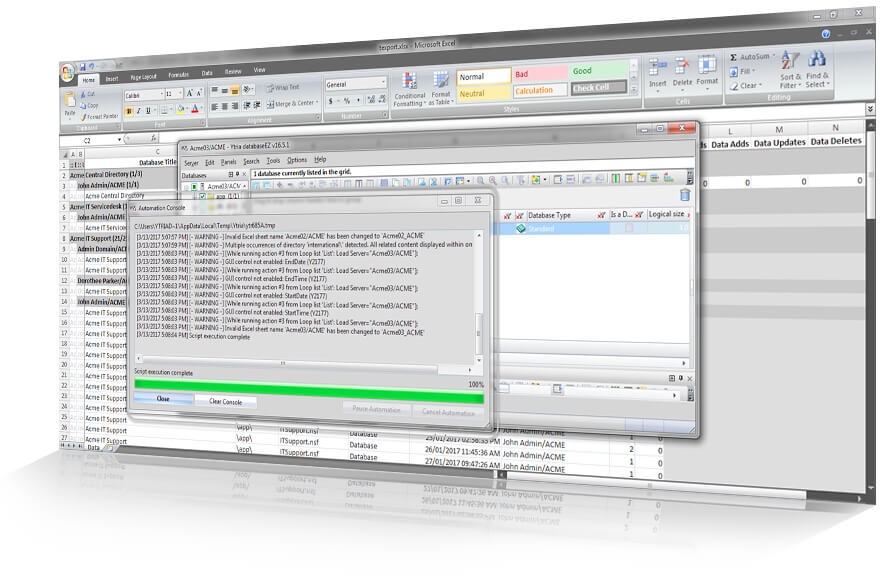
Task: Select the Neutral cell style
Action: (483, 93)
